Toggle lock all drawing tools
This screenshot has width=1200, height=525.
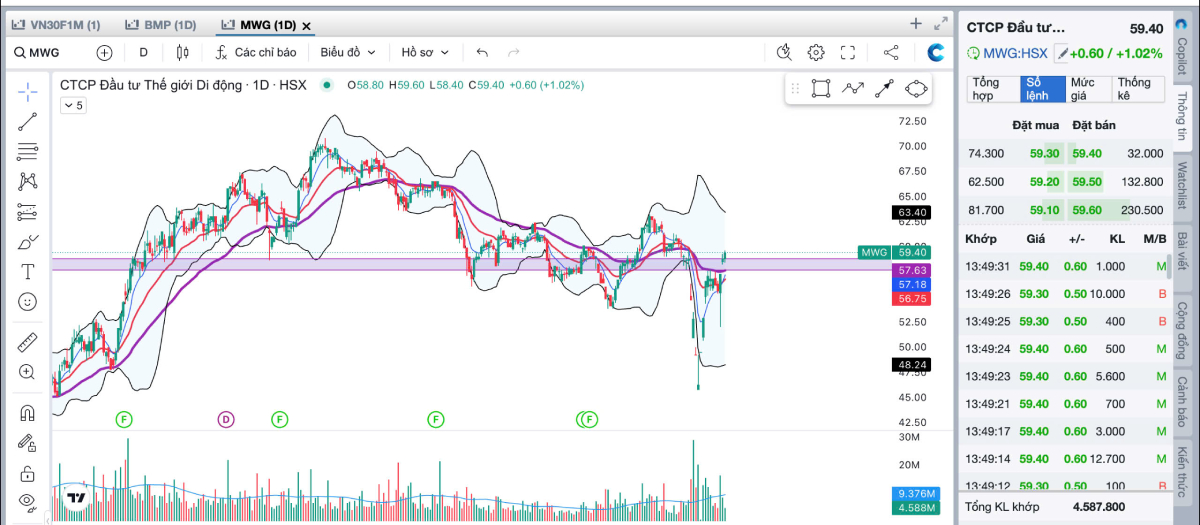27,473
